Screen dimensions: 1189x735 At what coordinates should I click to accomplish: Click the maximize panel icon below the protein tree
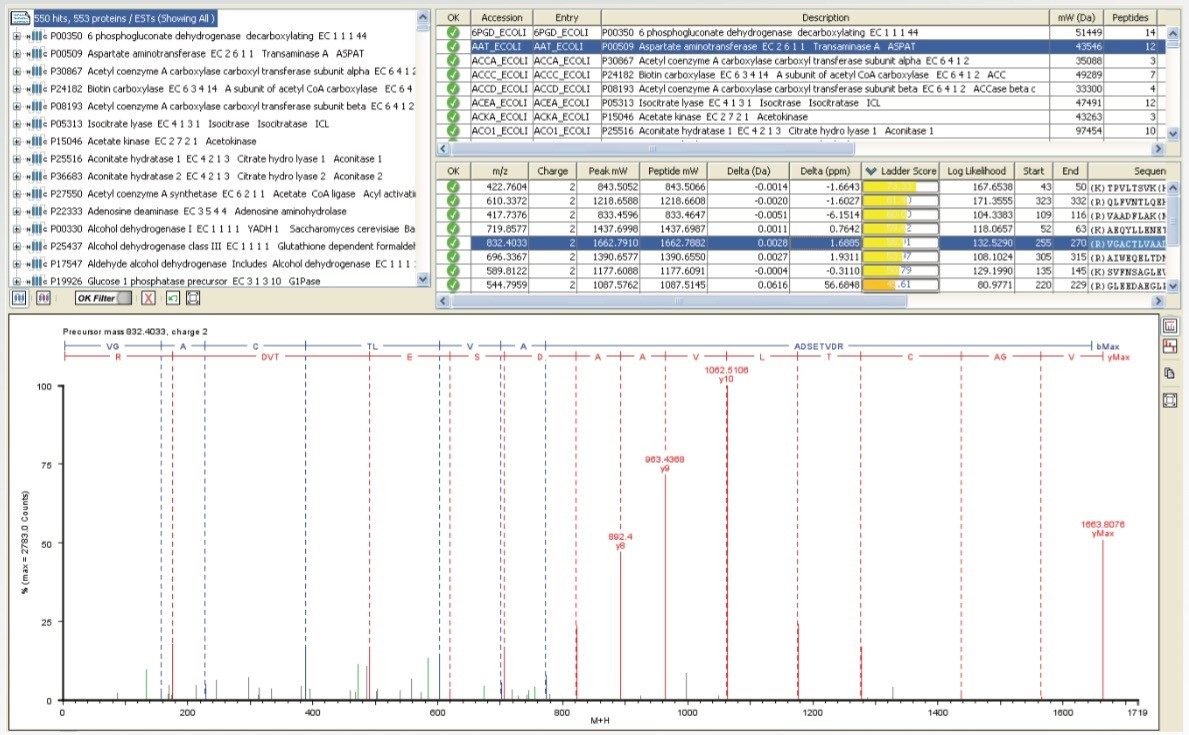click(193, 298)
